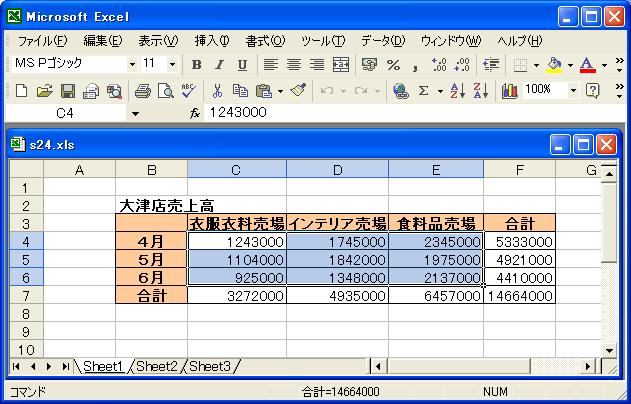
Task: Open a file with the folder icon
Action: [44, 91]
